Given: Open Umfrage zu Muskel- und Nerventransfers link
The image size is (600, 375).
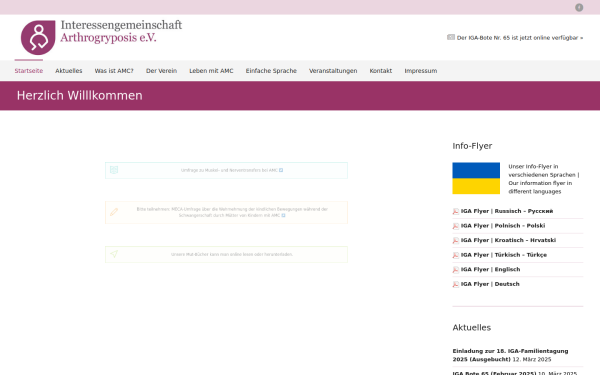Looking at the screenshot, I should click(x=229, y=170).
